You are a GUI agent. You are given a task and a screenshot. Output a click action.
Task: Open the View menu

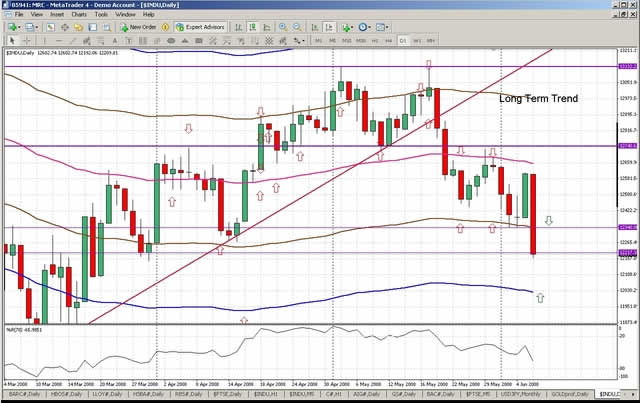37,14
